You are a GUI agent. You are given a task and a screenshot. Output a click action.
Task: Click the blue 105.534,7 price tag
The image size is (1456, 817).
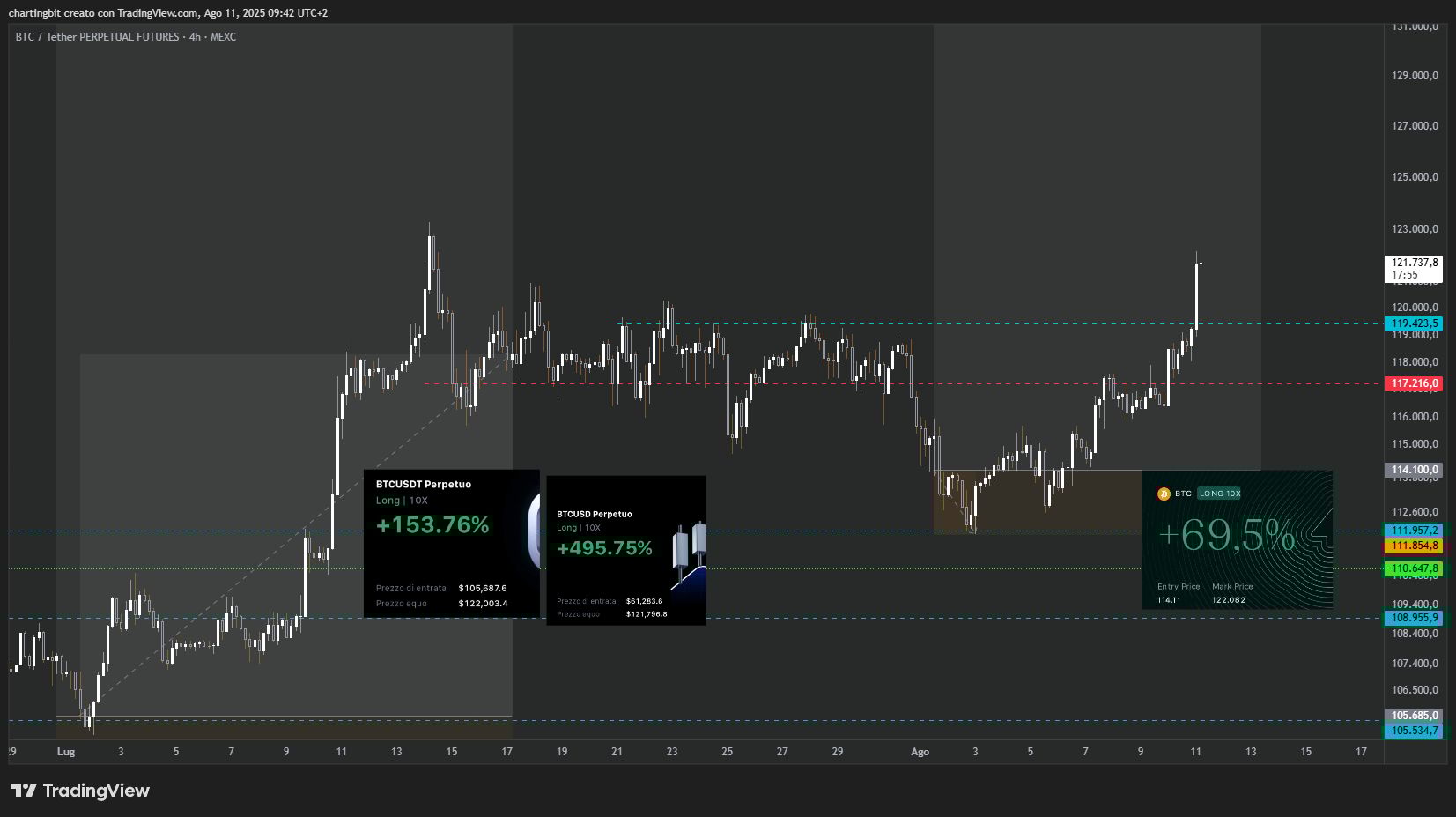pos(1415,731)
